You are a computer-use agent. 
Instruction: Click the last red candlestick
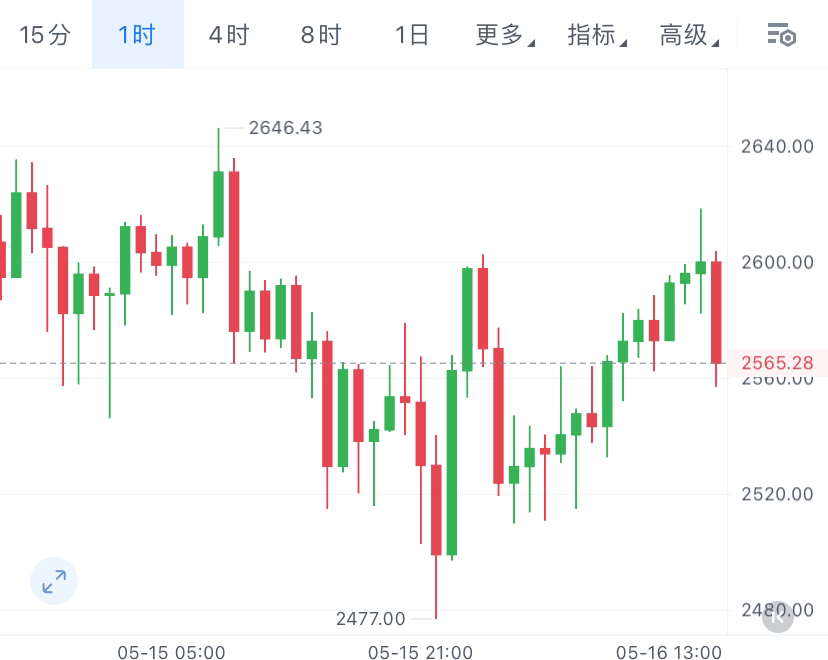click(x=716, y=313)
